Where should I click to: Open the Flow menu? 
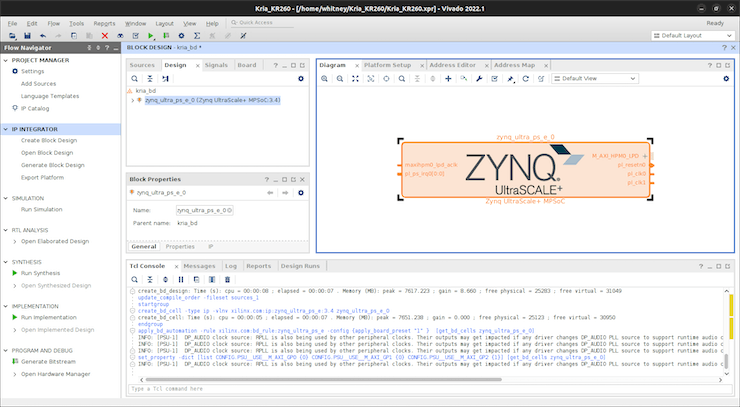click(53, 24)
